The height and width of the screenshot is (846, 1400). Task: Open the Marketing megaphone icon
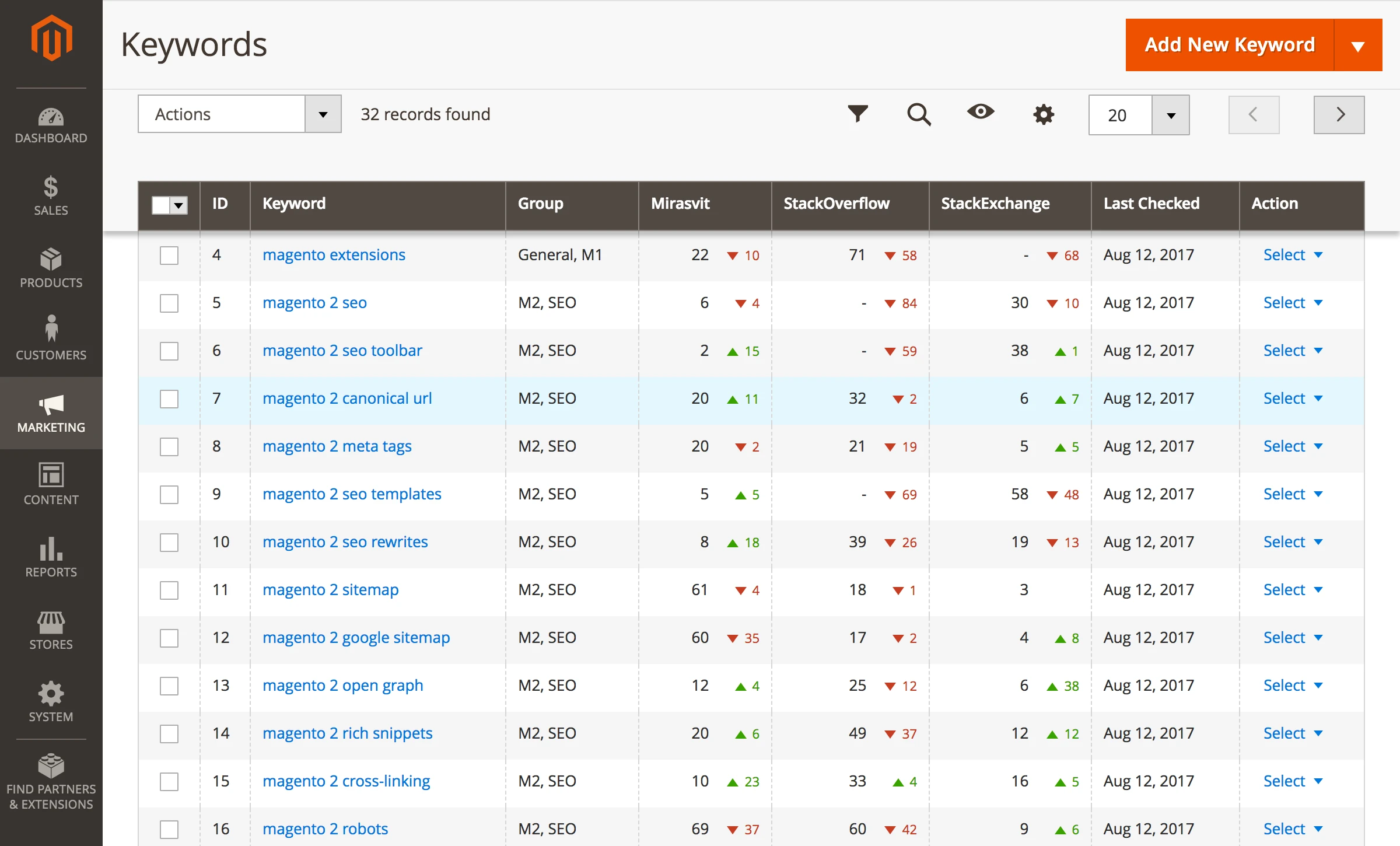point(51,404)
